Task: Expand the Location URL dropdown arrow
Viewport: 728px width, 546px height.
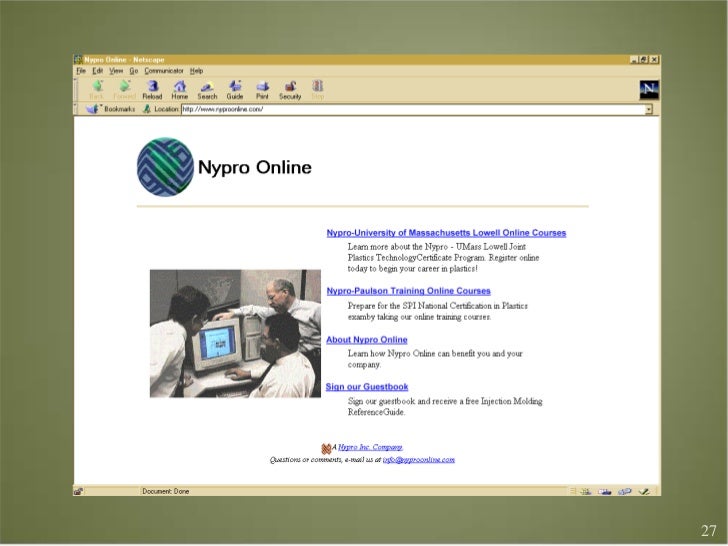Action: (x=649, y=110)
